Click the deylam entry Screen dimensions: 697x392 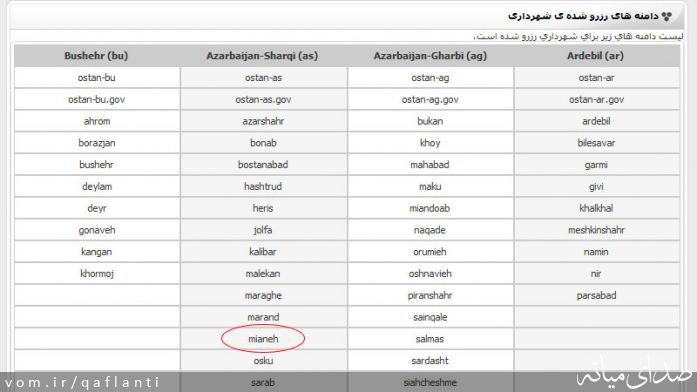click(x=96, y=187)
